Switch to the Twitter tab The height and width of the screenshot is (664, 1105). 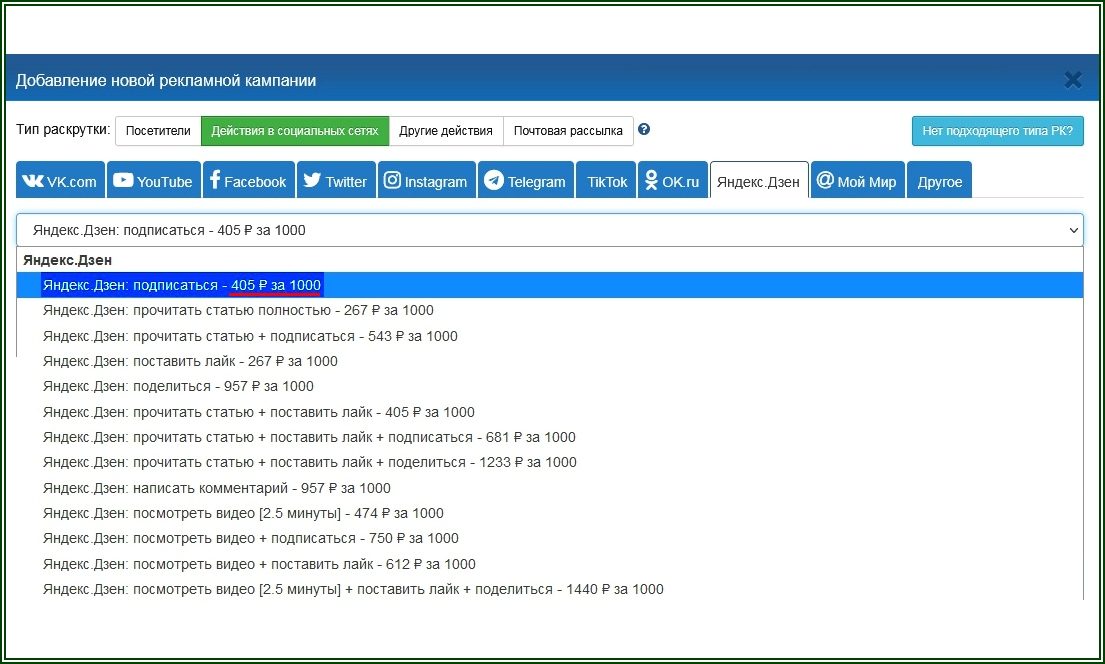[x=336, y=180]
